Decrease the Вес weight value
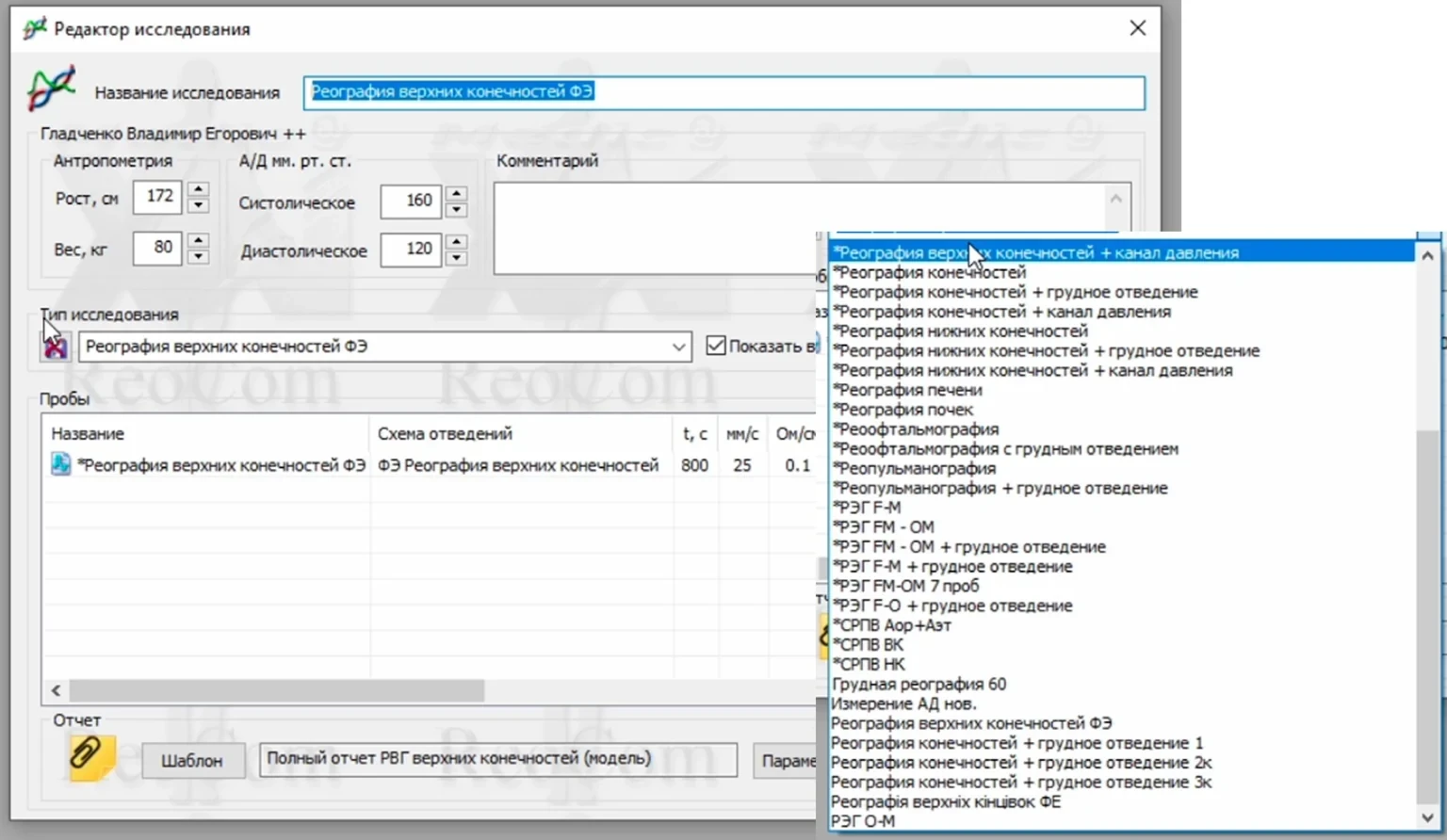The height and width of the screenshot is (840, 1447). tap(198, 255)
